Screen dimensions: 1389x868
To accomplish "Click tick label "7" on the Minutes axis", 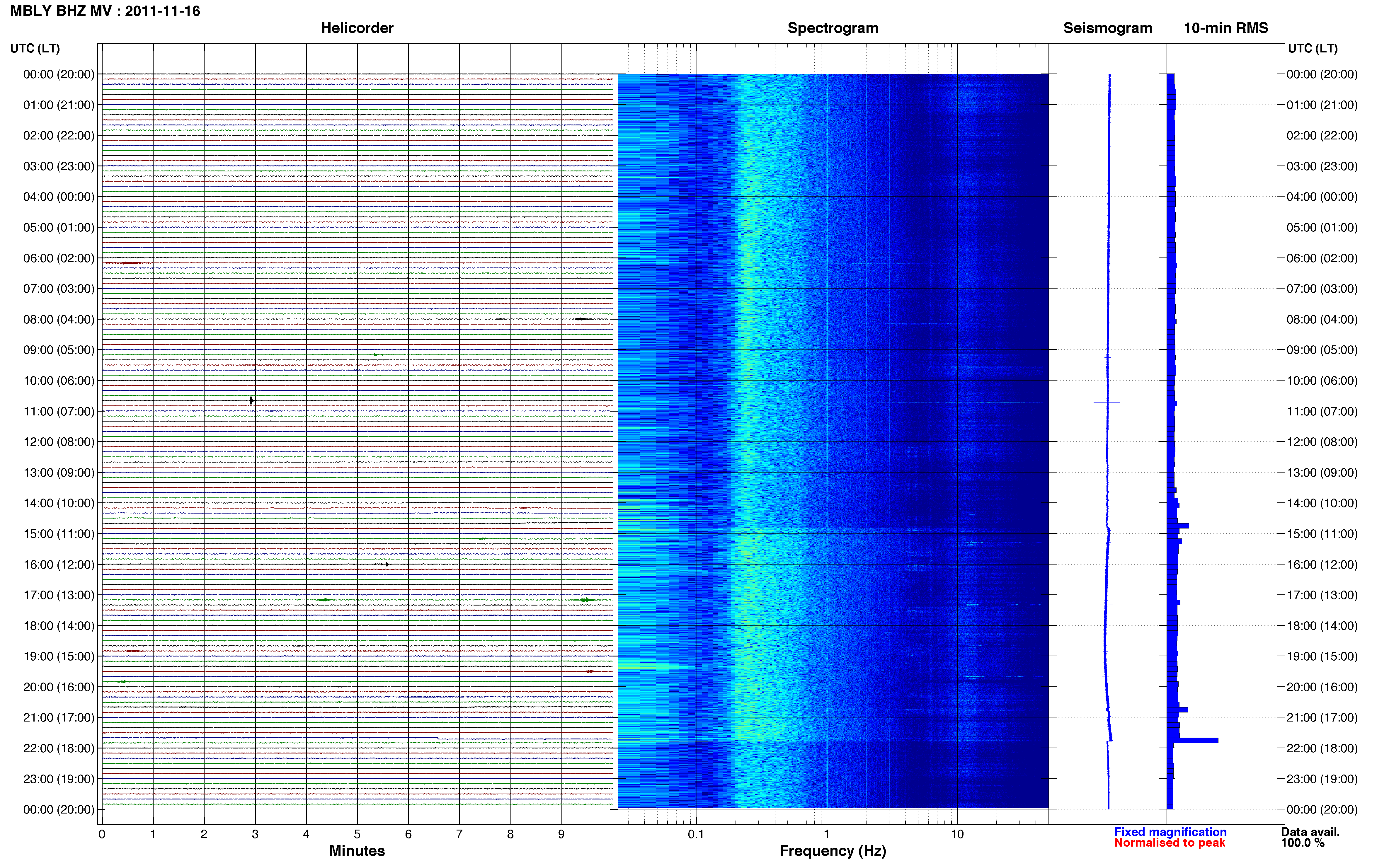I will pyautogui.click(x=459, y=834).
